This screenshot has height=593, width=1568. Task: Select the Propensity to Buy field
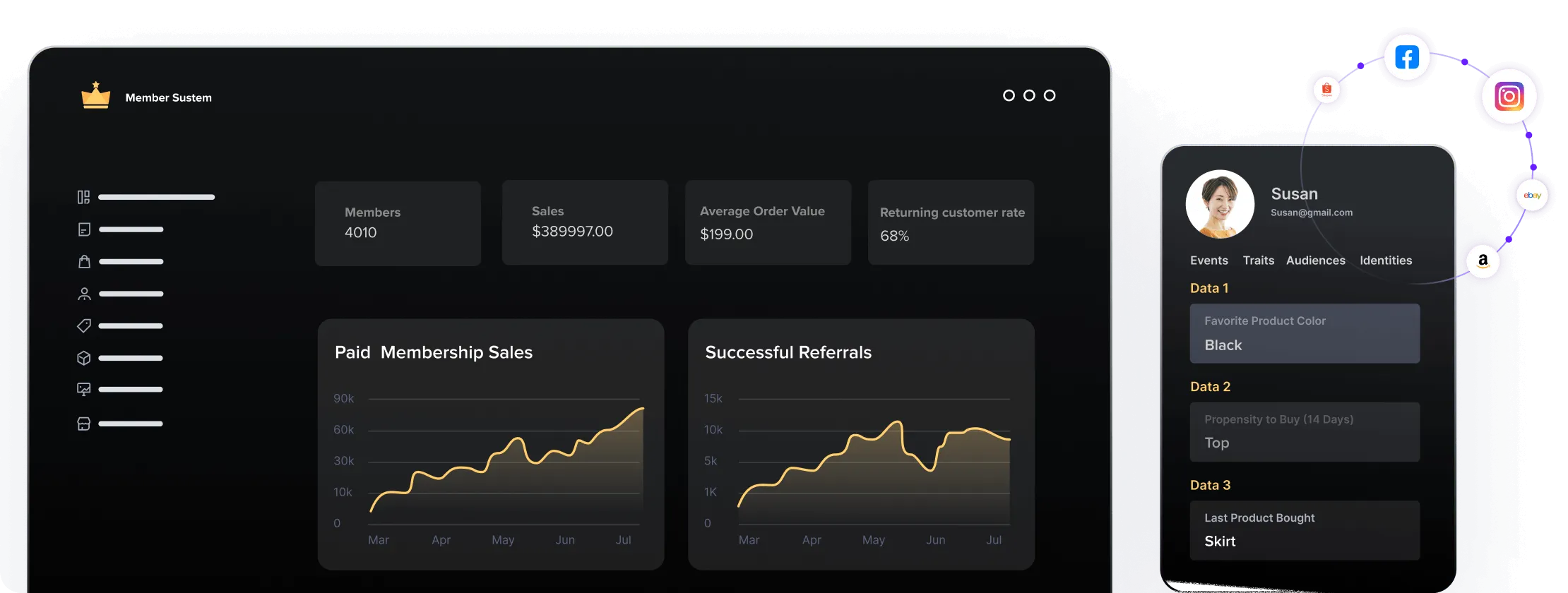[x=1305, y=432]
